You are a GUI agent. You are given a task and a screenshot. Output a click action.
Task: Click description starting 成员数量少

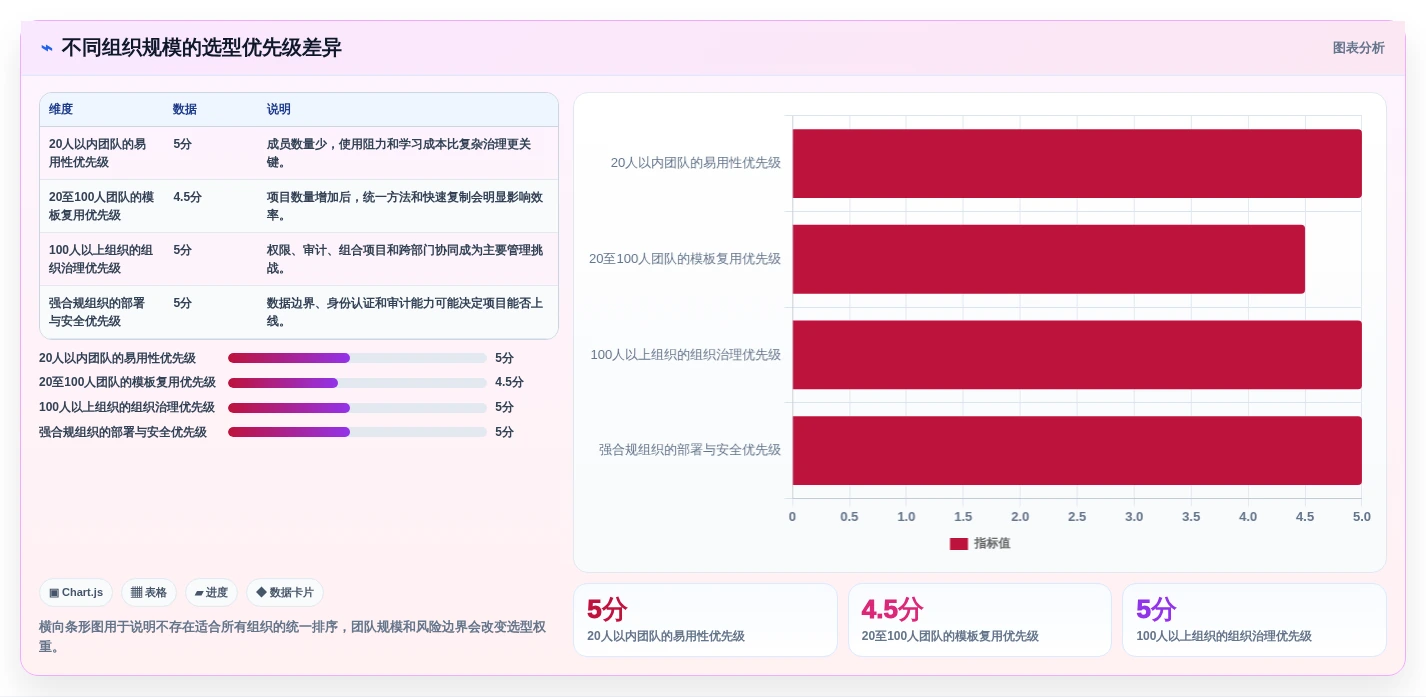click(x=405, y=153)
